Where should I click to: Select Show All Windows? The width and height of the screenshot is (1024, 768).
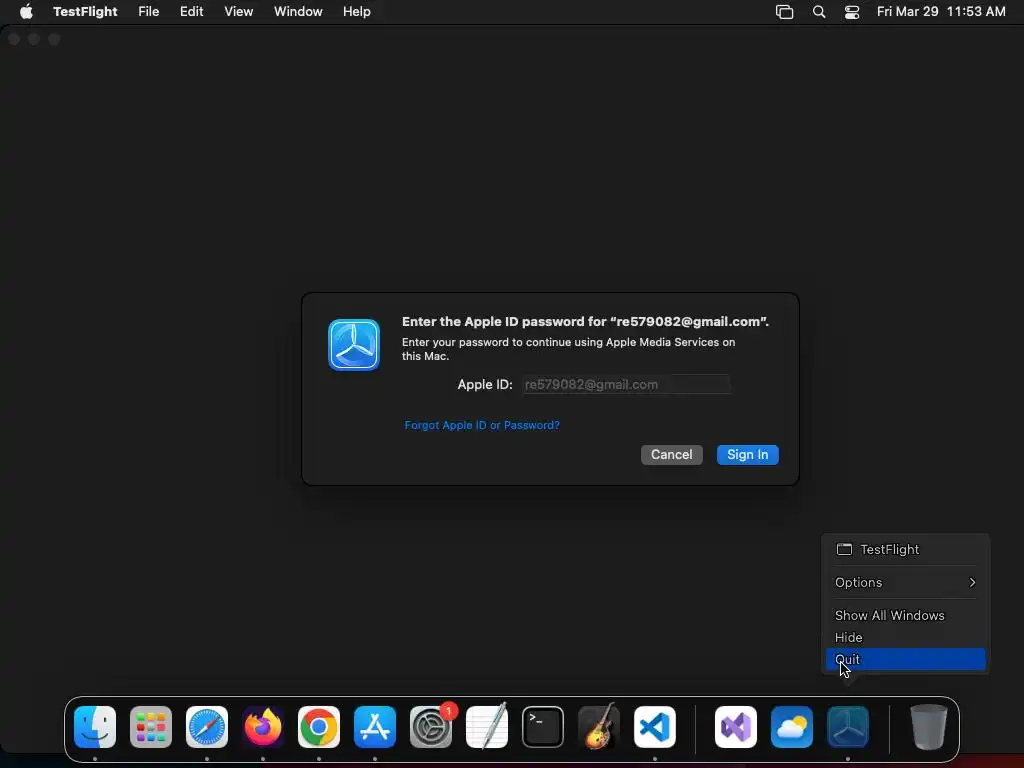906,615
